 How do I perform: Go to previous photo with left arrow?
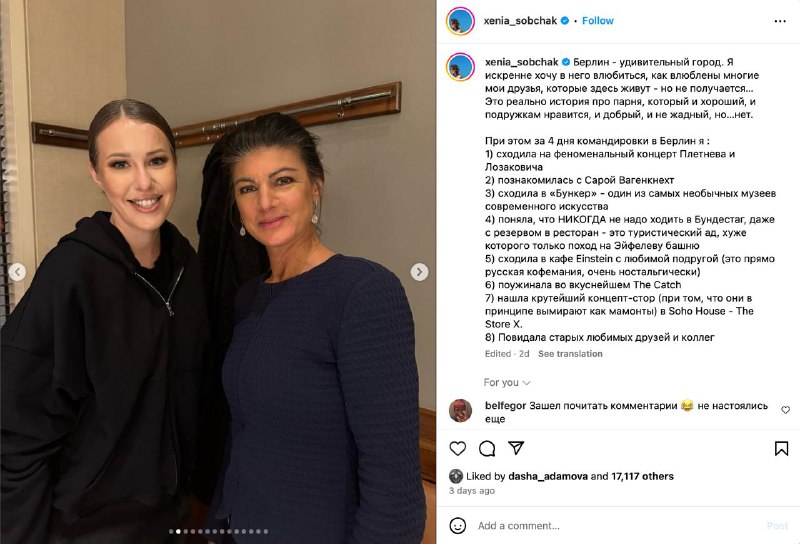click(17, 272)
